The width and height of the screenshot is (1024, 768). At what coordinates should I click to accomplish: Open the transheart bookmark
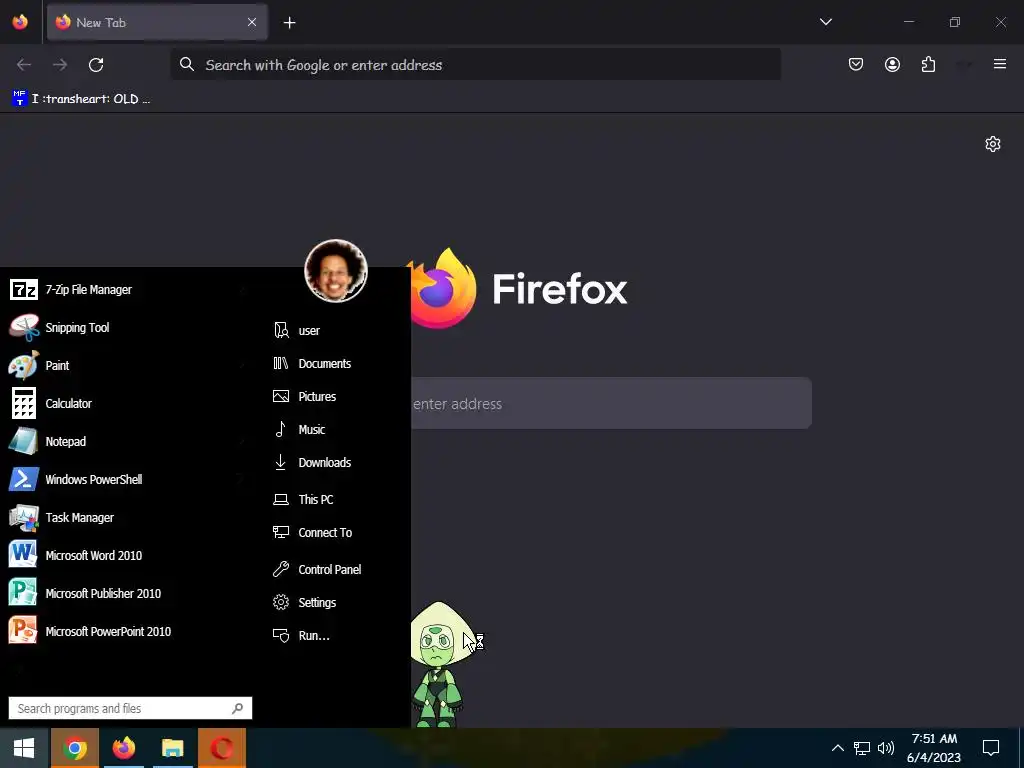81,99
